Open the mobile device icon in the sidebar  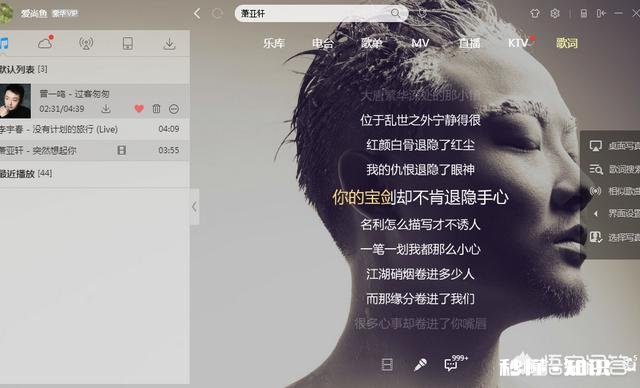click(128, 43)
